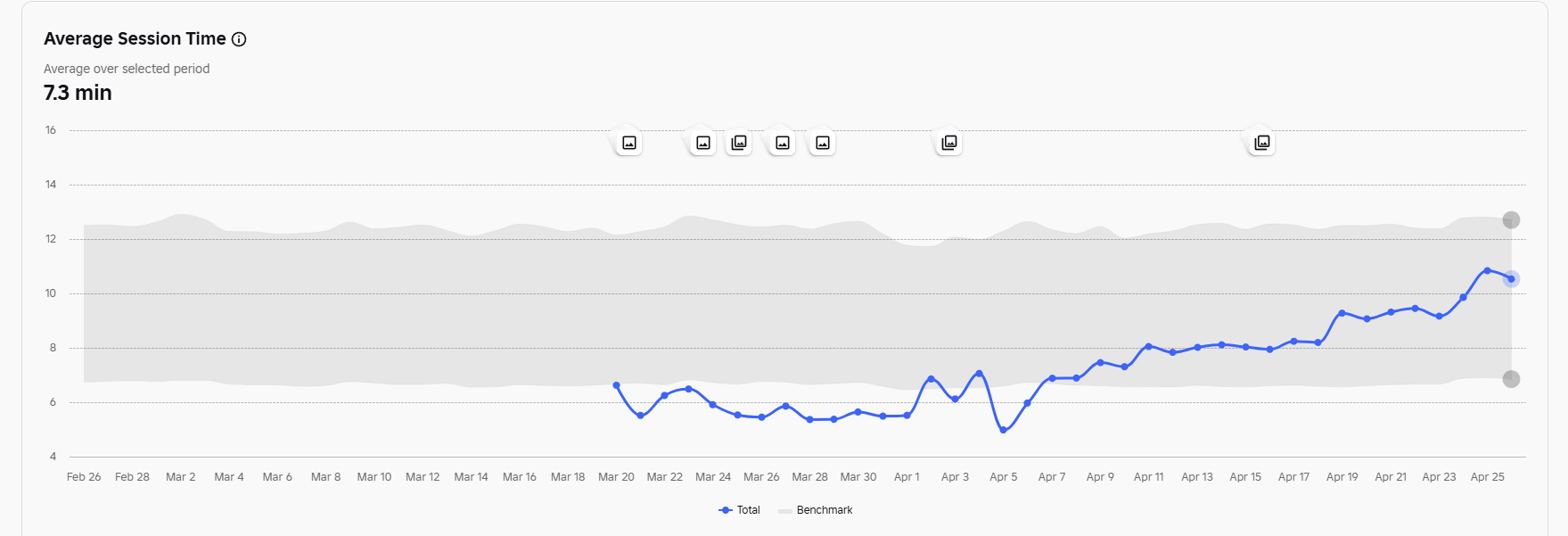Open the image marker just right of Mar 28
Image resolution: width=1568 pixels, height=536 pixels.
[823, 143]
